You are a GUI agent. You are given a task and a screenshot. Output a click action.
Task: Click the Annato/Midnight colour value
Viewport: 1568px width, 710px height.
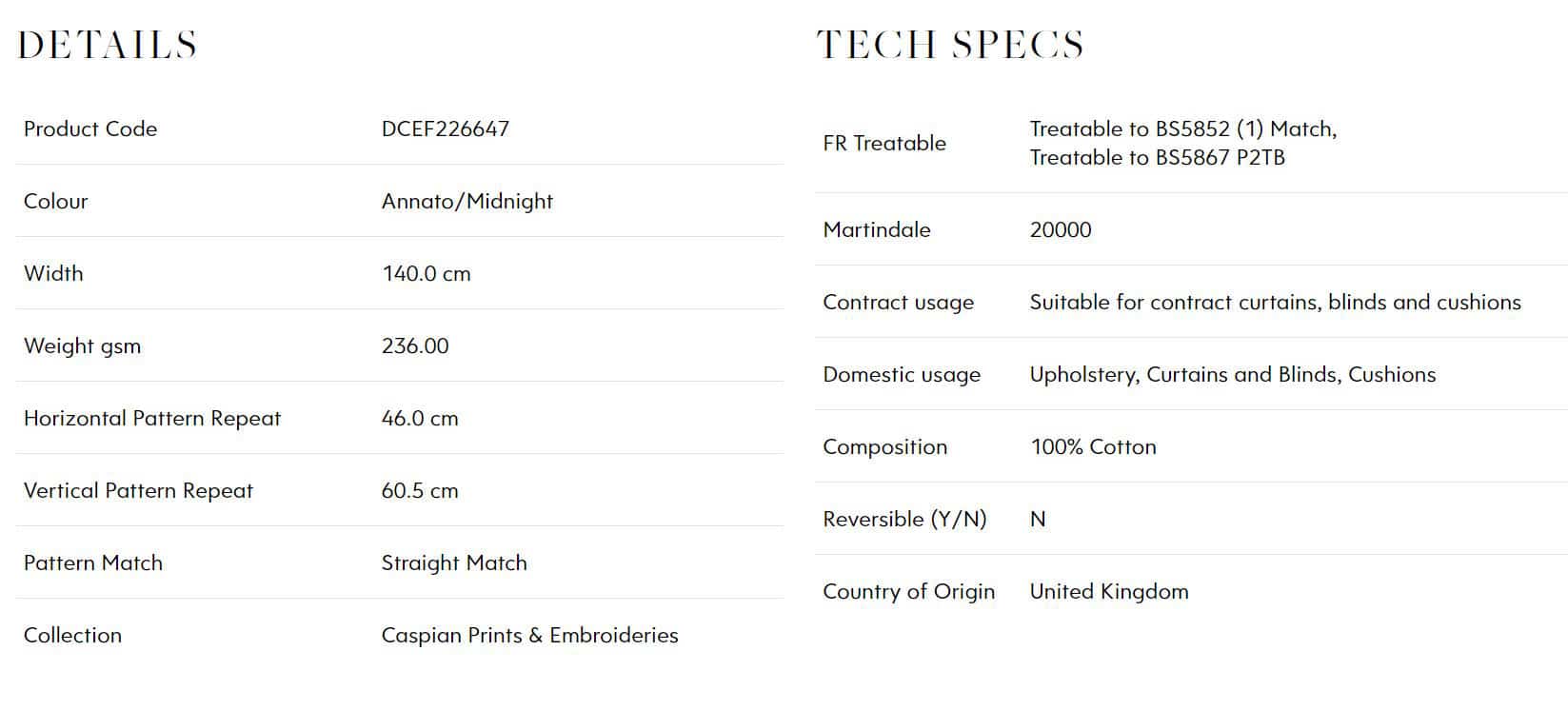(x=467, y=202)
